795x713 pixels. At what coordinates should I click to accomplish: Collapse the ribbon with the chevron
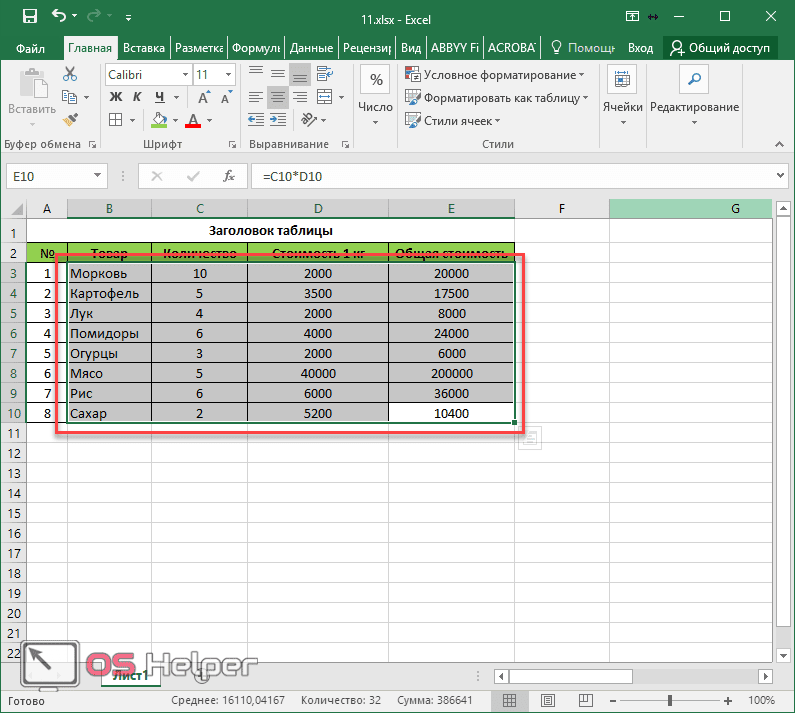click(779, 145)
